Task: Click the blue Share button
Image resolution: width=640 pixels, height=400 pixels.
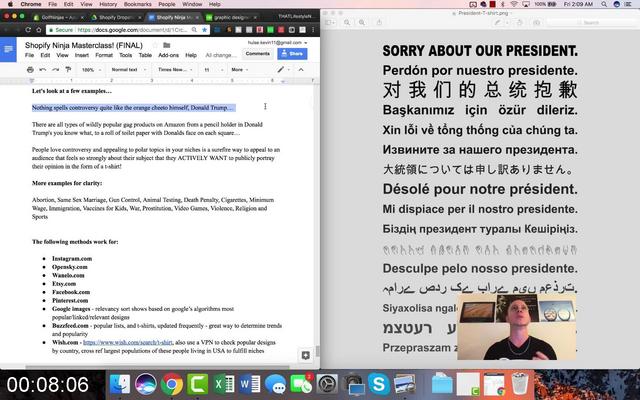Action: coord(292,54)
